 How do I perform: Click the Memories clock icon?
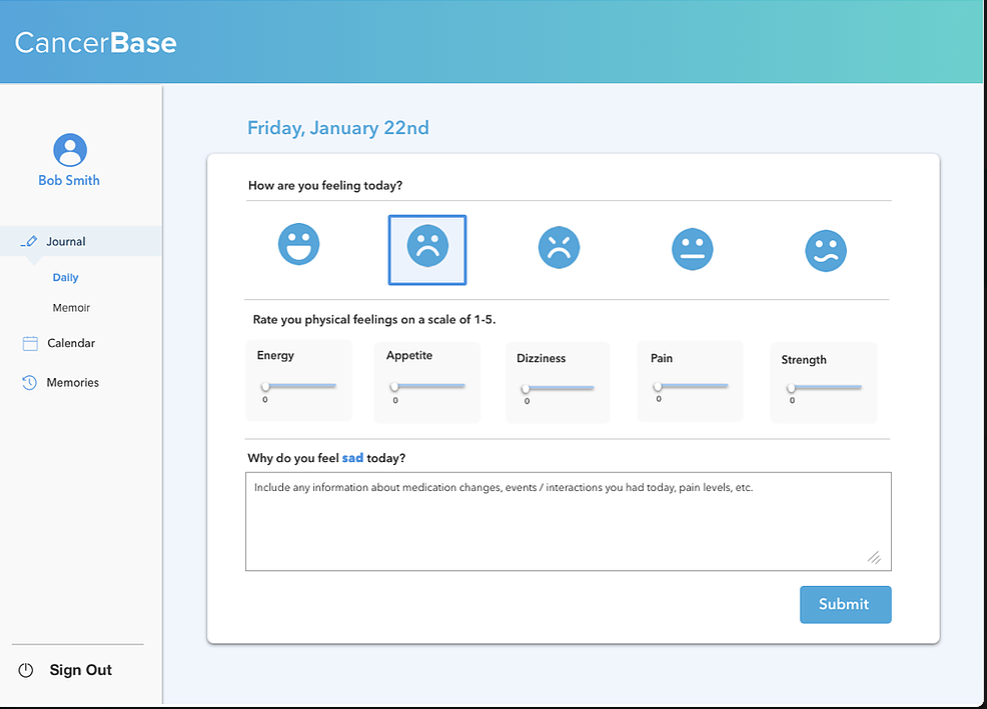(29, 382)
